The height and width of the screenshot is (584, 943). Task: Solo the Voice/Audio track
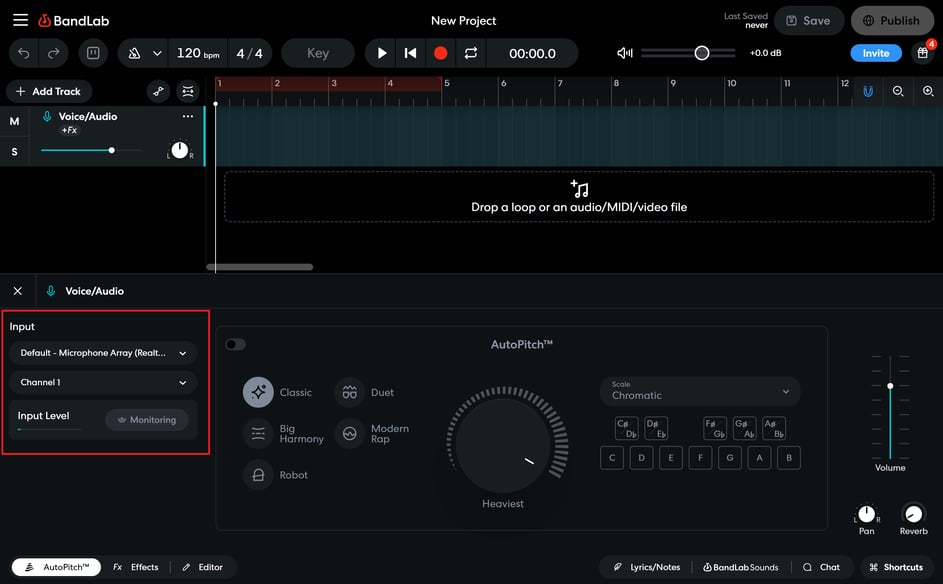pyautogui.click(x=14, y=152)
